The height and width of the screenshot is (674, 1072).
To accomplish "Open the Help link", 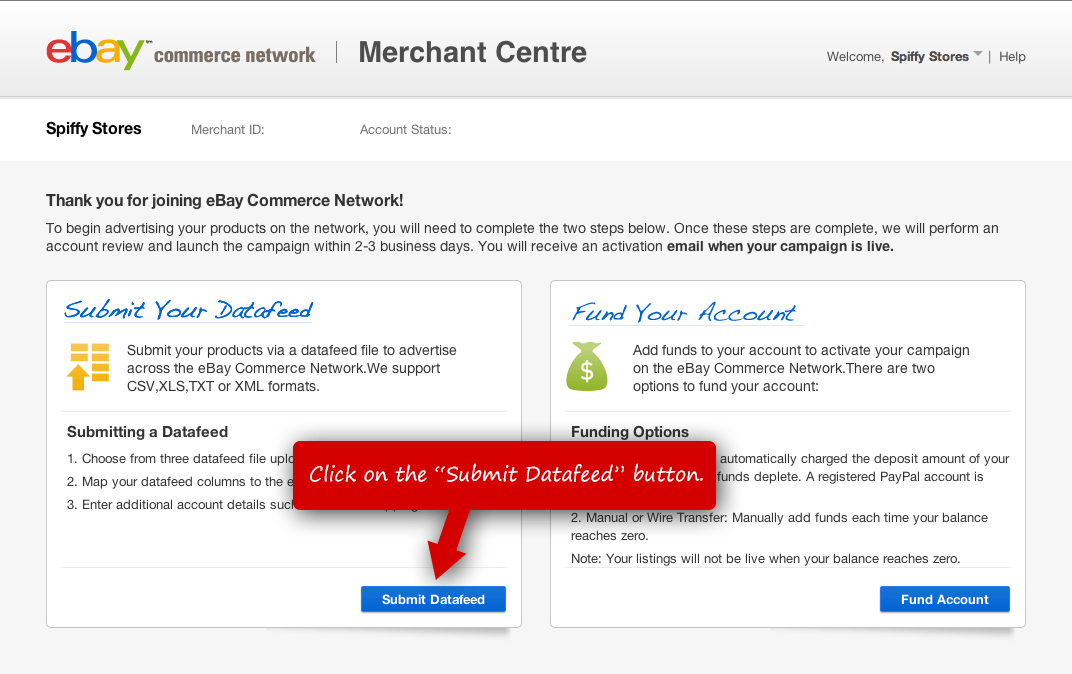I will pyautogui.click(x=1012, y=57).
